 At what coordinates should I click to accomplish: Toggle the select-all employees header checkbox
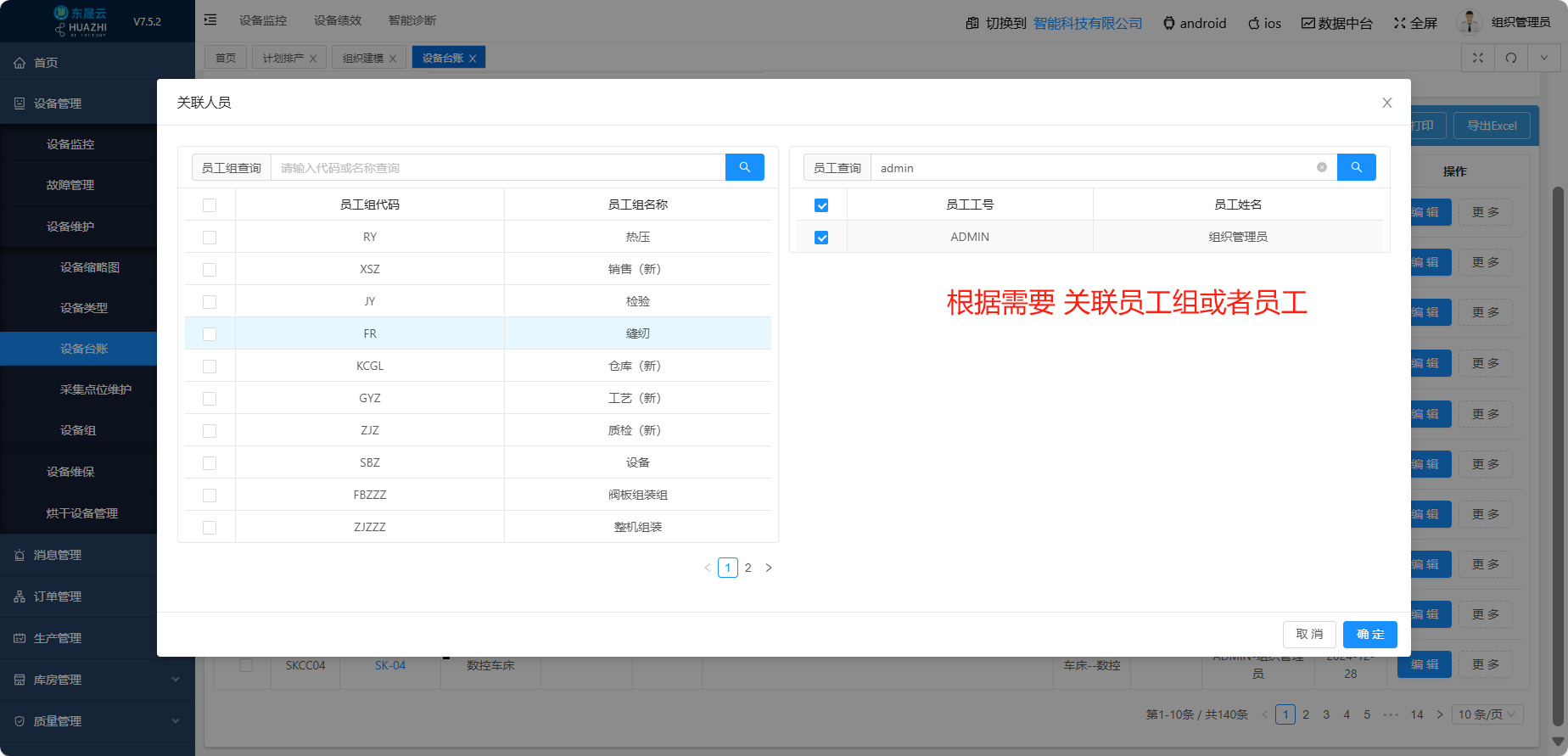(x=821, y=205)
